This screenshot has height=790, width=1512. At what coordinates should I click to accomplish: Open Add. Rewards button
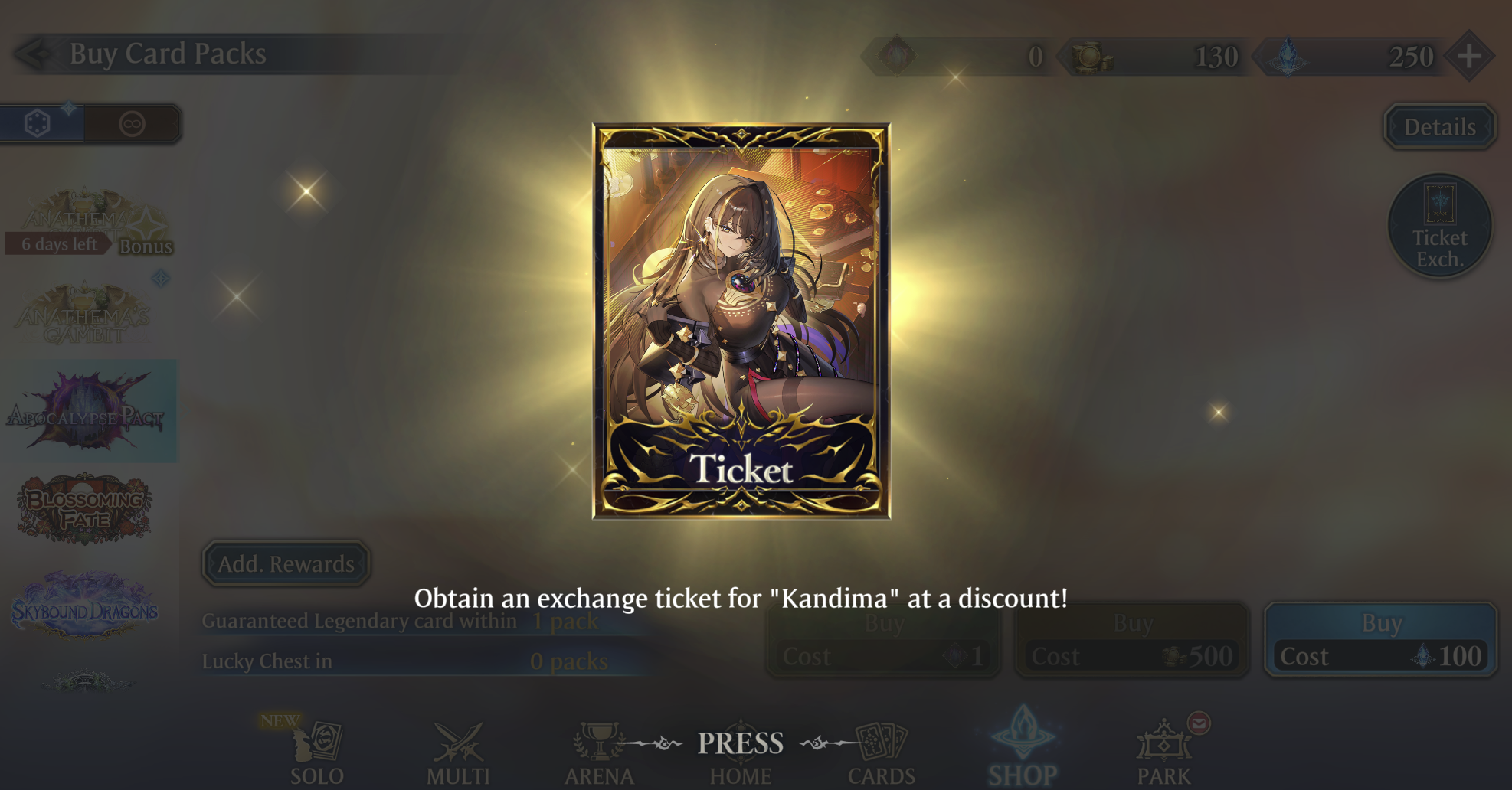tap(286, 563)
